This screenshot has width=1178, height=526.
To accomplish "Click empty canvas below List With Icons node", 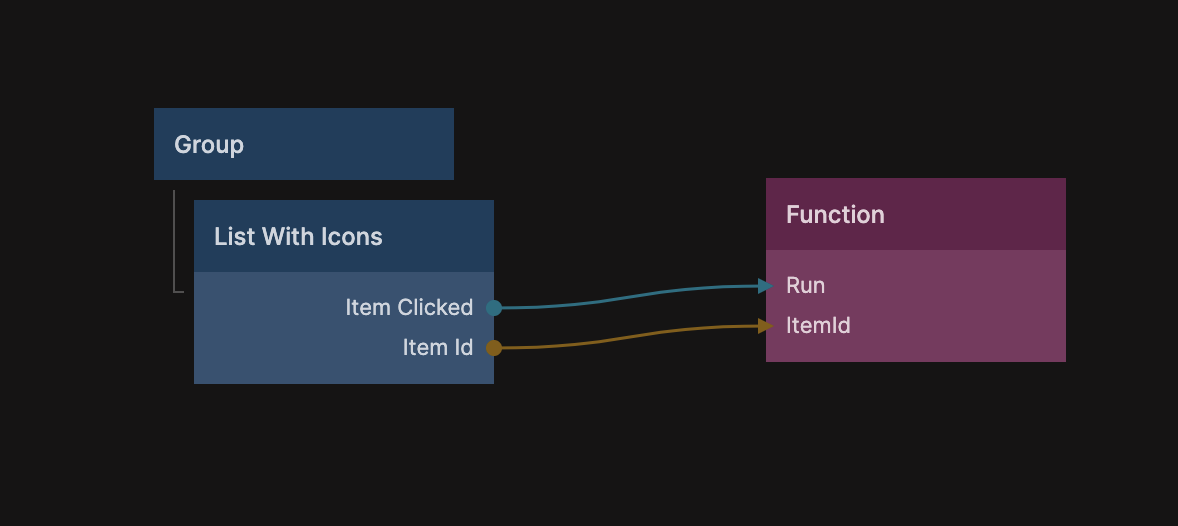I will tap(343, 450).
